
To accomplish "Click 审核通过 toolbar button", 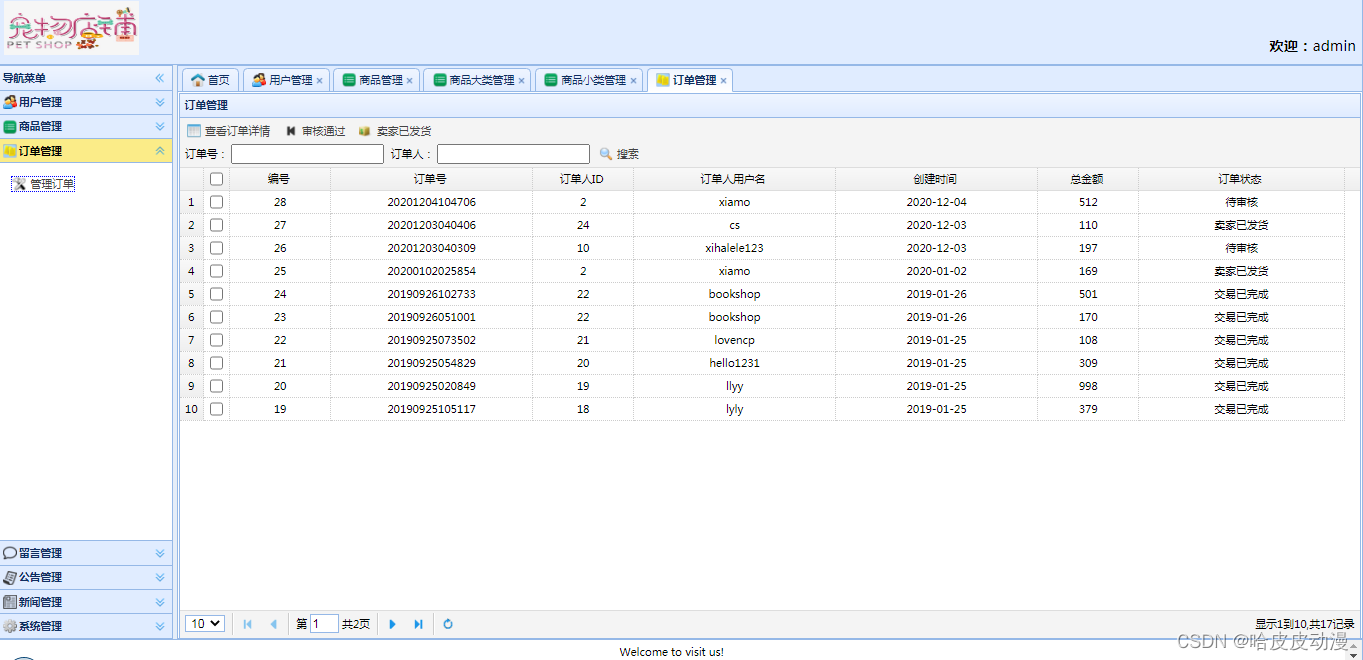I will tap(315, 131).
